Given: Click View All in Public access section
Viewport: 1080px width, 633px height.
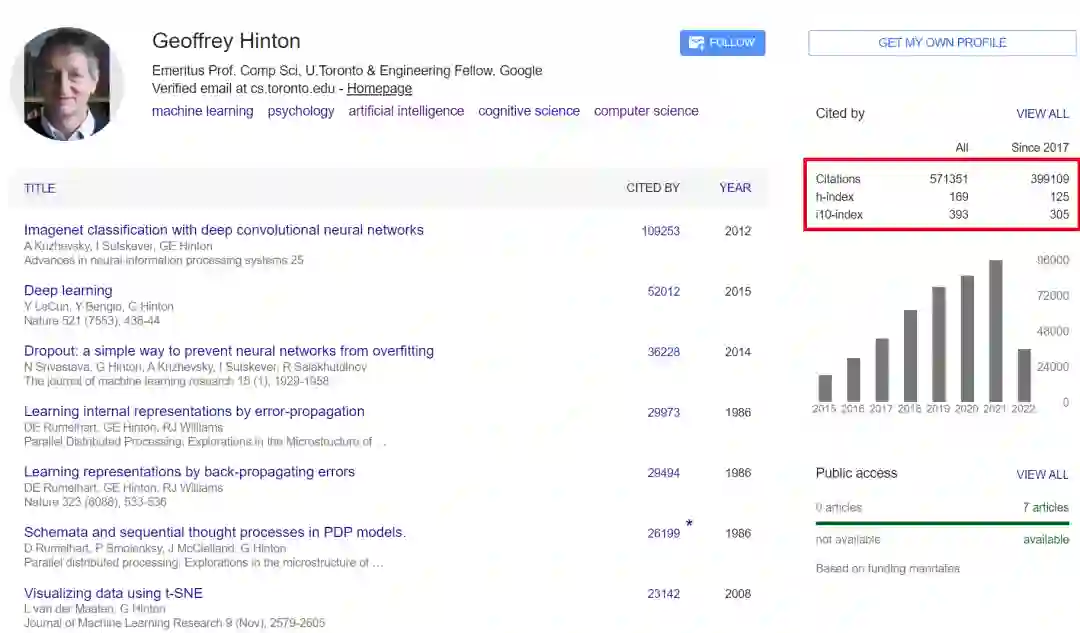Looking at the screenshot, I should coord(1042,474).
